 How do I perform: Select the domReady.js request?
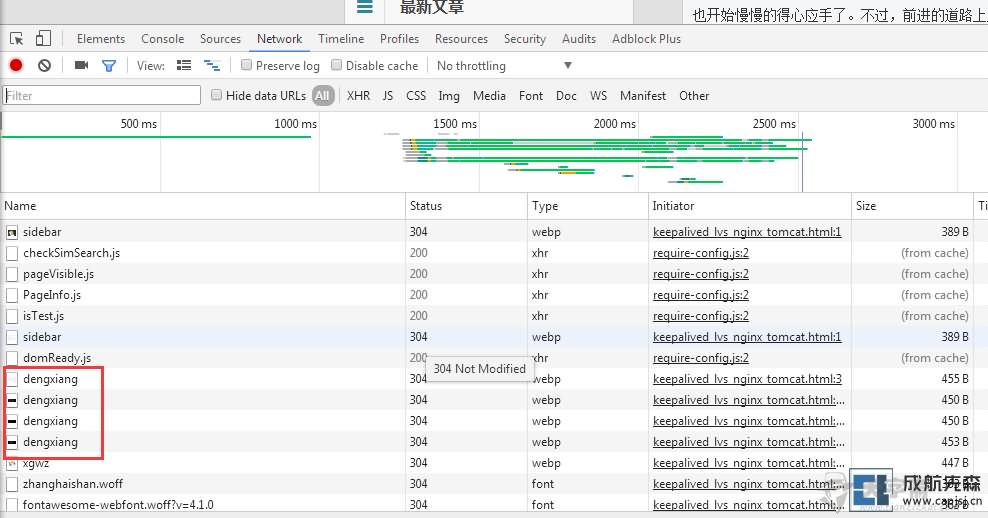click(x=57, y=358)
